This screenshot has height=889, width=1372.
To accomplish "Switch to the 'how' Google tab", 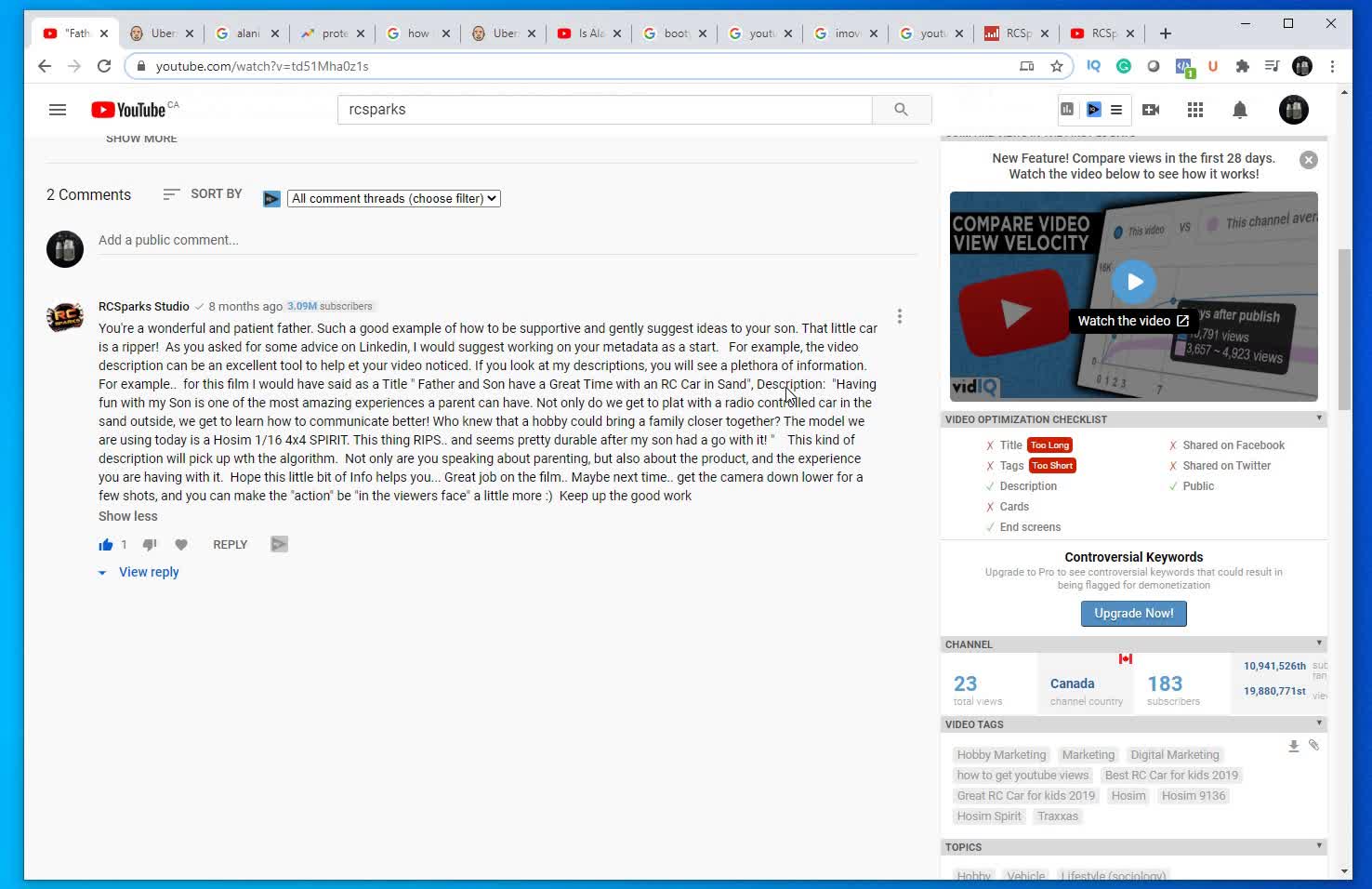I will [x=418, y=33].
